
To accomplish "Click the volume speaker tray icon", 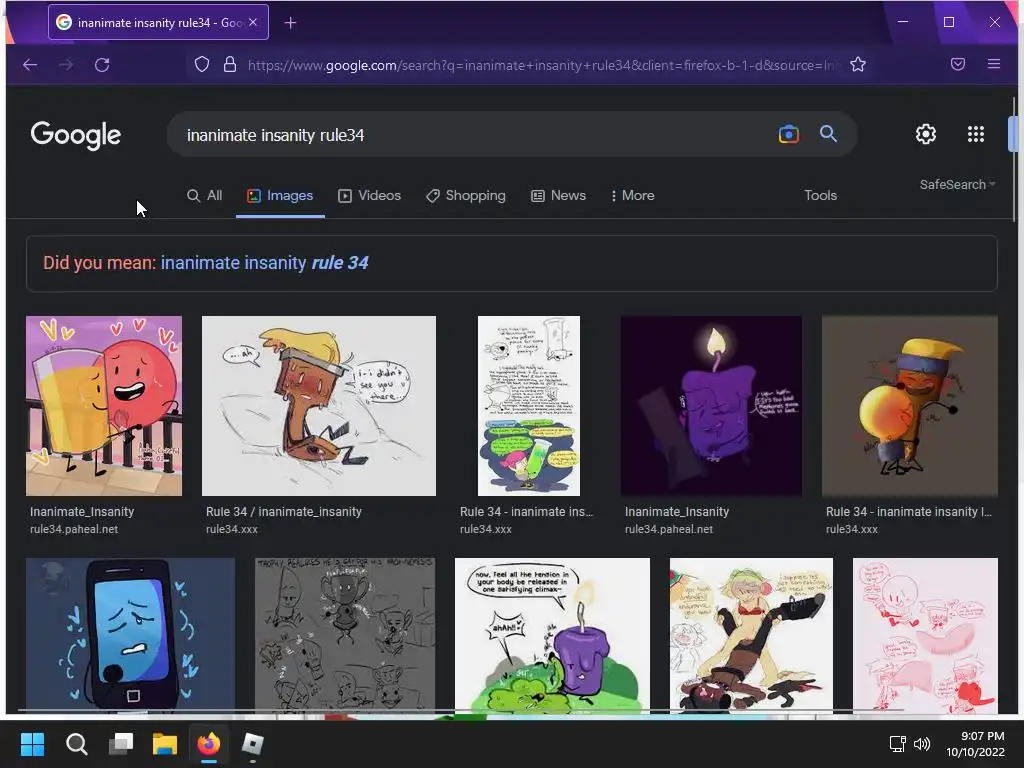I will [x=922, y=744].
